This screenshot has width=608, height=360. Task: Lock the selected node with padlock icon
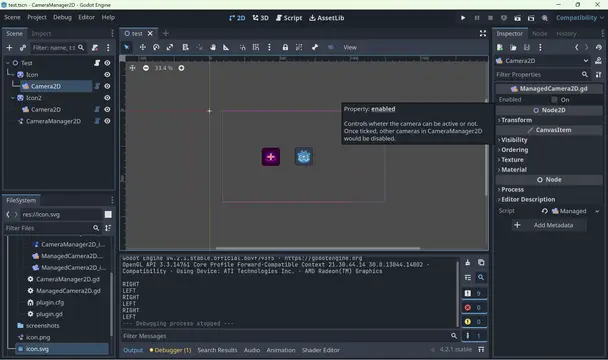[x=285, y=47]
